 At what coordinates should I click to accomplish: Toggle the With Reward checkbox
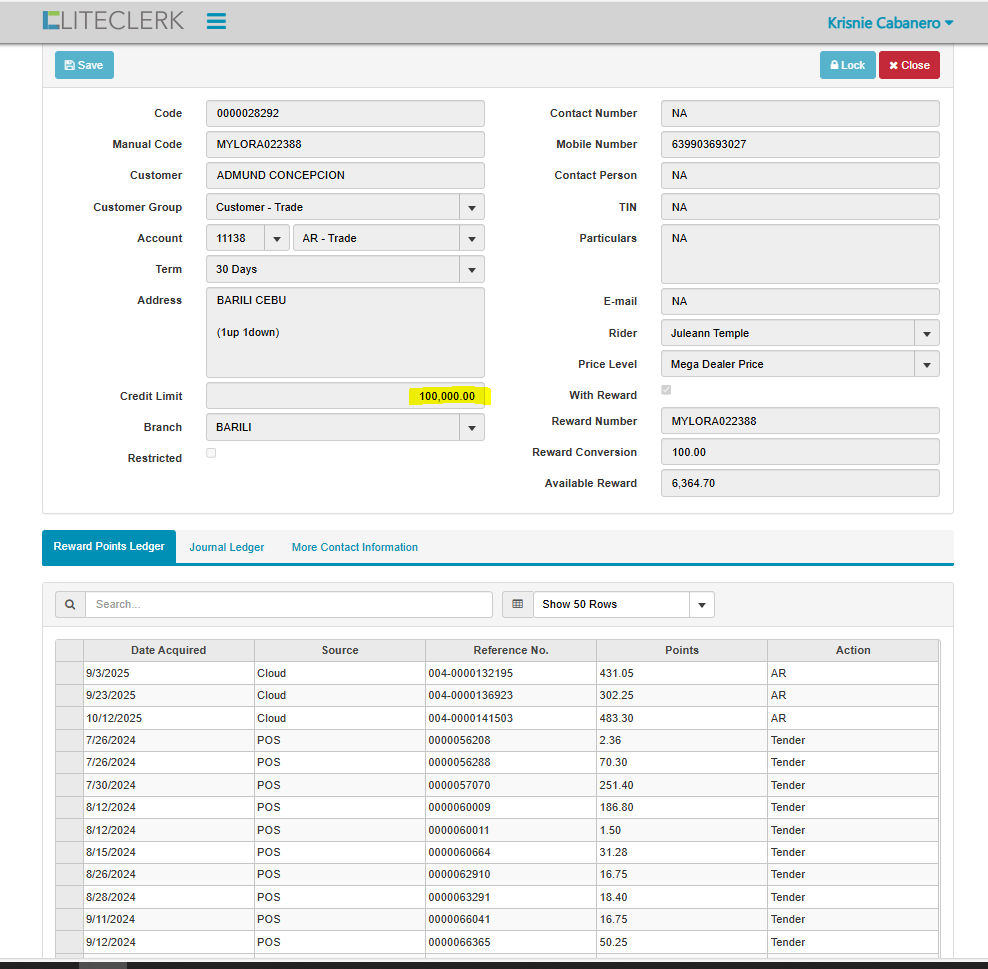[x=666, y=390]
